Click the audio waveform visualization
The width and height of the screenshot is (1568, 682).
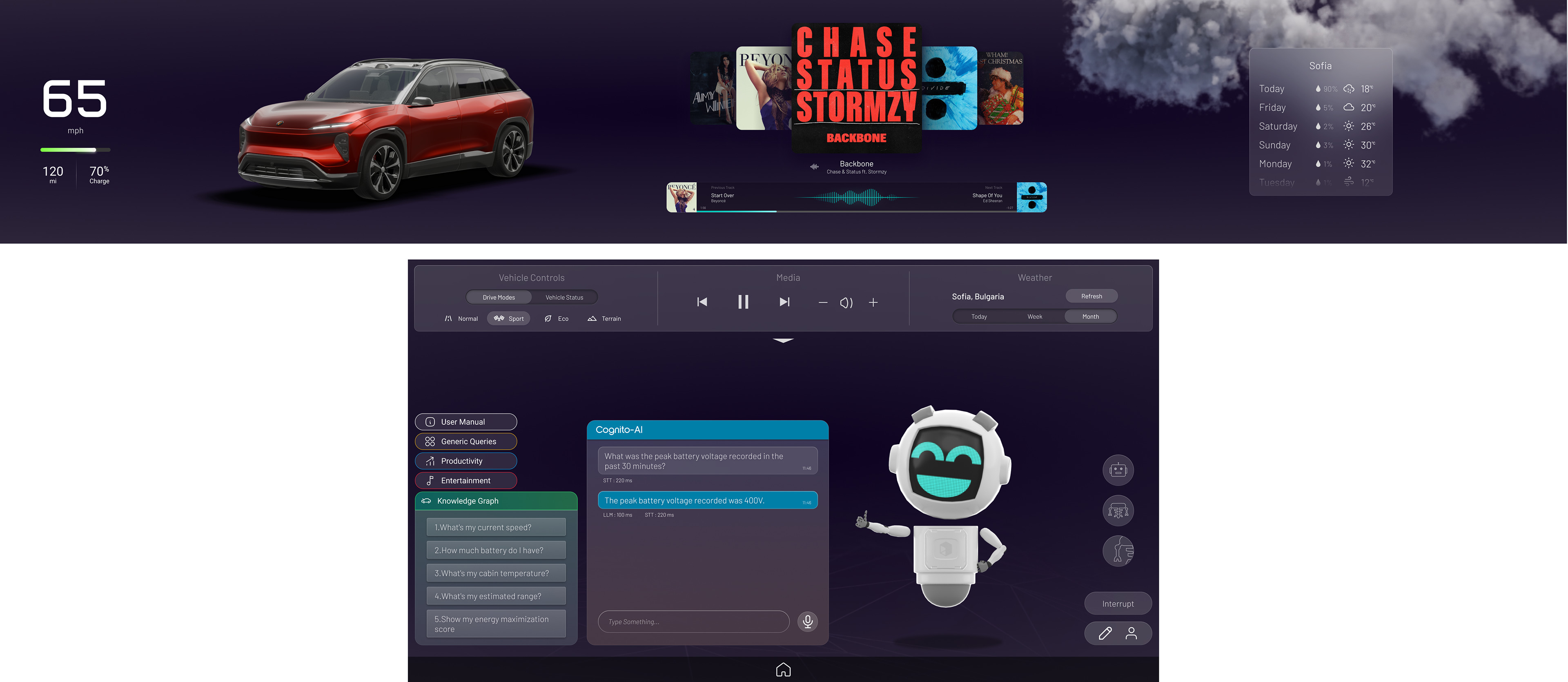(x=856, y=197)
